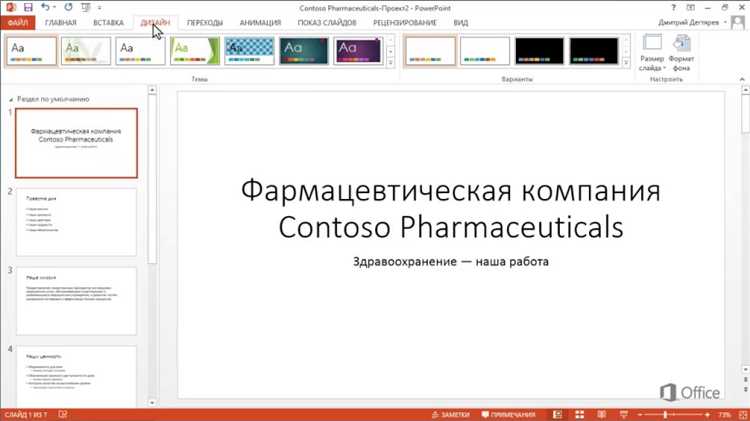Image resolution: width=750 pixels, height=421 pixels.
Task: Open the ФАЙЛ tab
Action: [18, 22]
